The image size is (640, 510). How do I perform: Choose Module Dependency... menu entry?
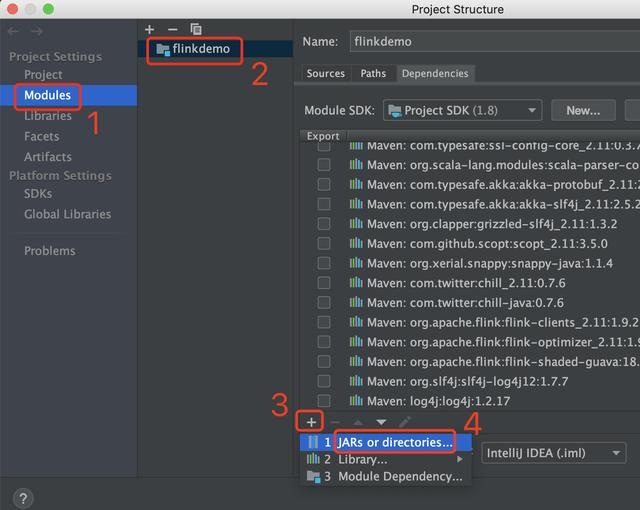386,476
